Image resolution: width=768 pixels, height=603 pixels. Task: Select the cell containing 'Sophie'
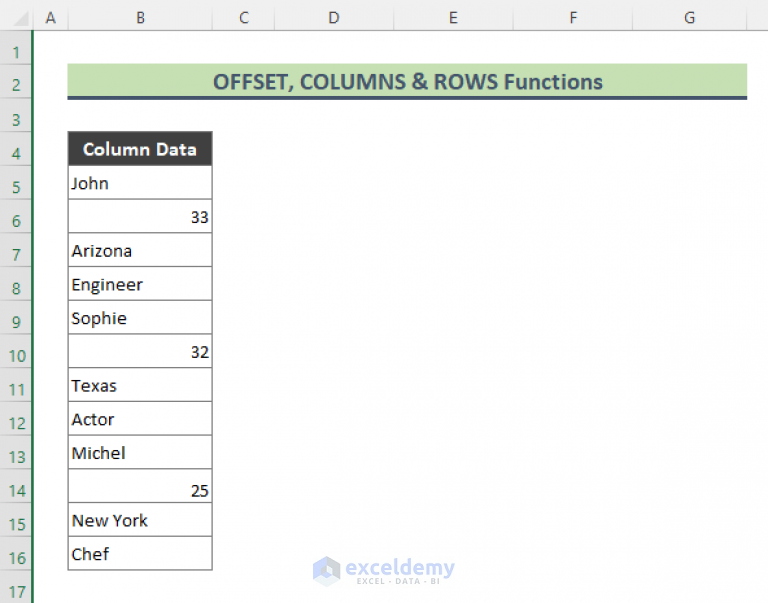(140, 317)
